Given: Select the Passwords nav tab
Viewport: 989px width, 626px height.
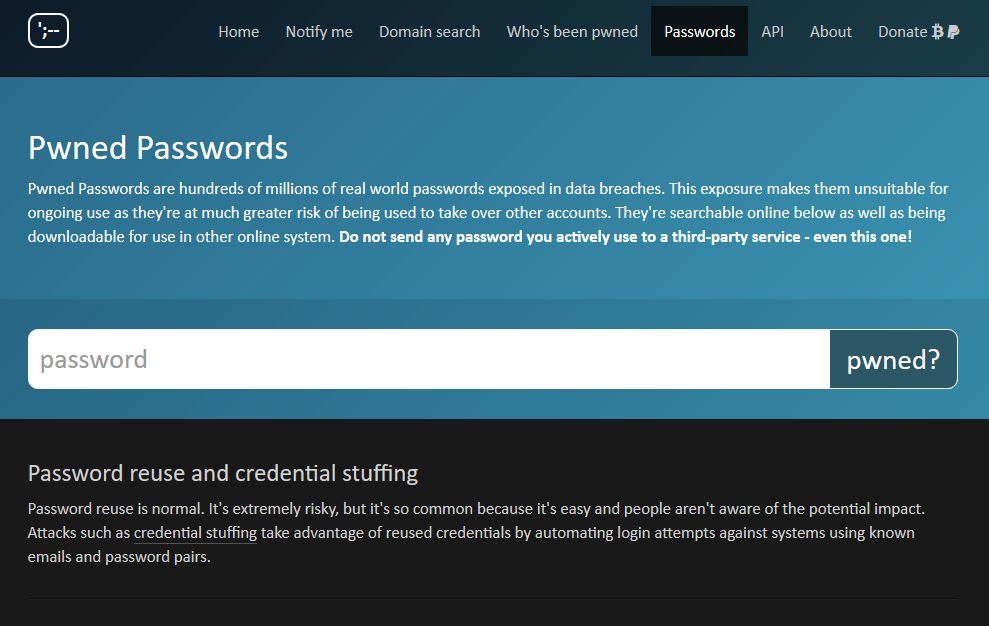Looking at the screenshot, I should pyautogui.click(x=699, y=32).
